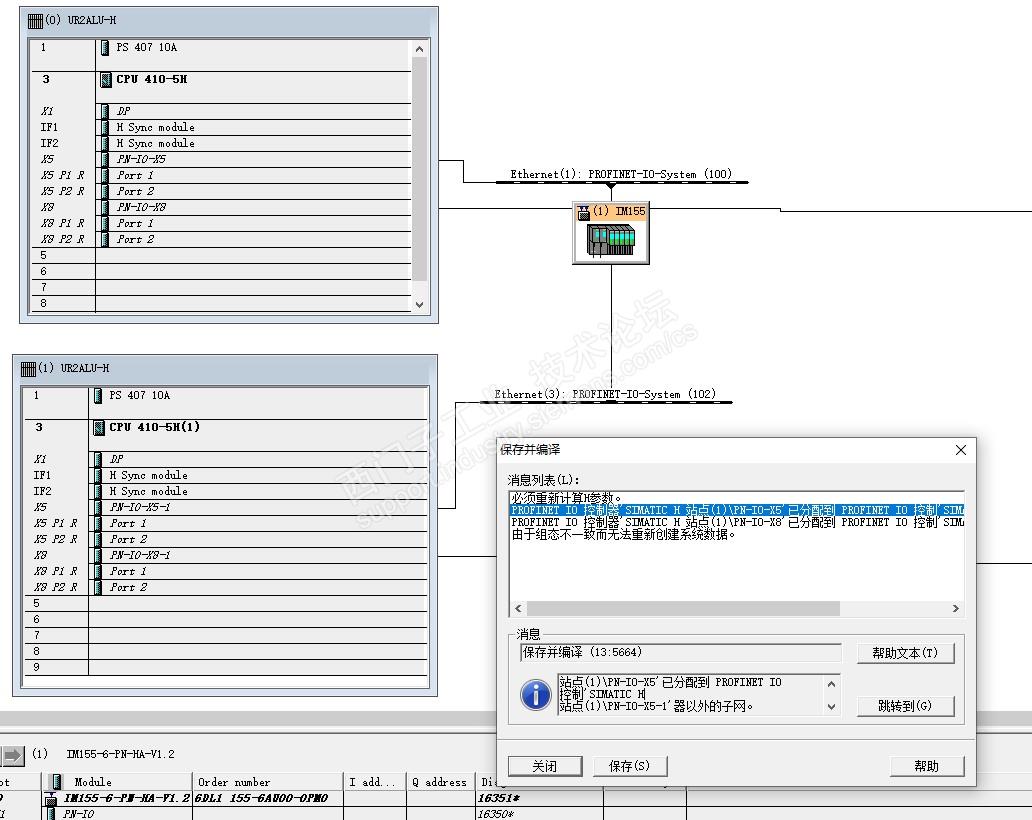Click the blue info icon in the save dialog
Image resolution: width=1032 pixels, height=820 pixels.
(x=536, y=695)
